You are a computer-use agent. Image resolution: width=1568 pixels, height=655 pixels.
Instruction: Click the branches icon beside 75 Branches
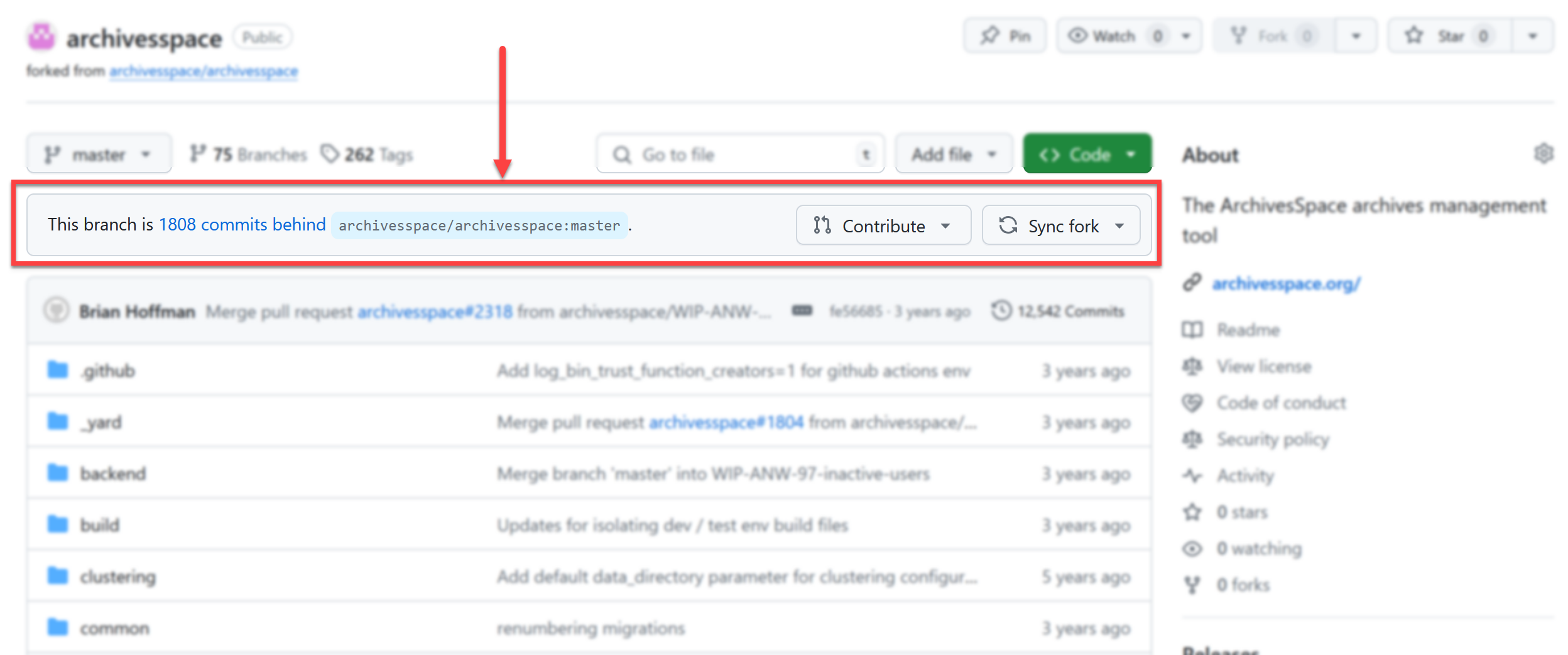pyautogui.click(x=198, y=154)
